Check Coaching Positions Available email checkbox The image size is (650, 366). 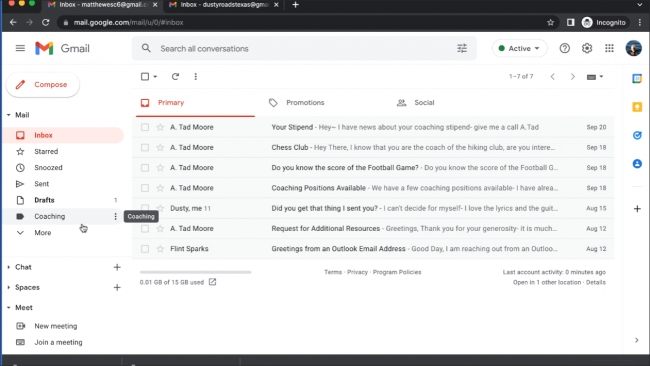[x=145, y=188]
